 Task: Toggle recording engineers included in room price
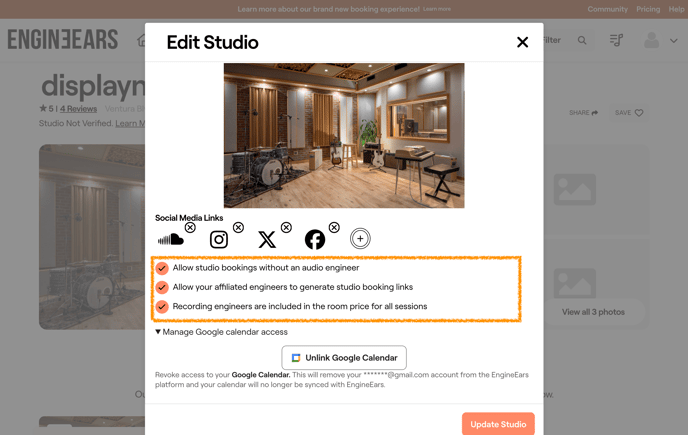point(162,307)
